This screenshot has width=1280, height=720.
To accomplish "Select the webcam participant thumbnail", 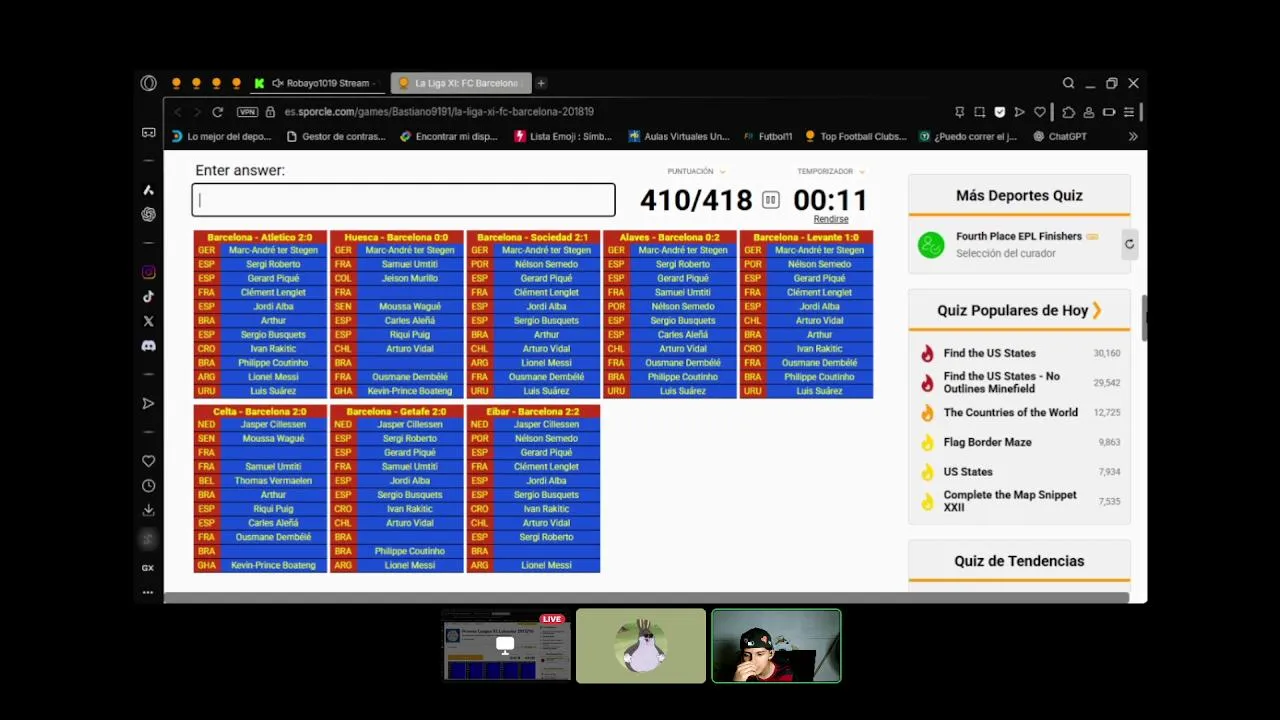I will point(776,647).
